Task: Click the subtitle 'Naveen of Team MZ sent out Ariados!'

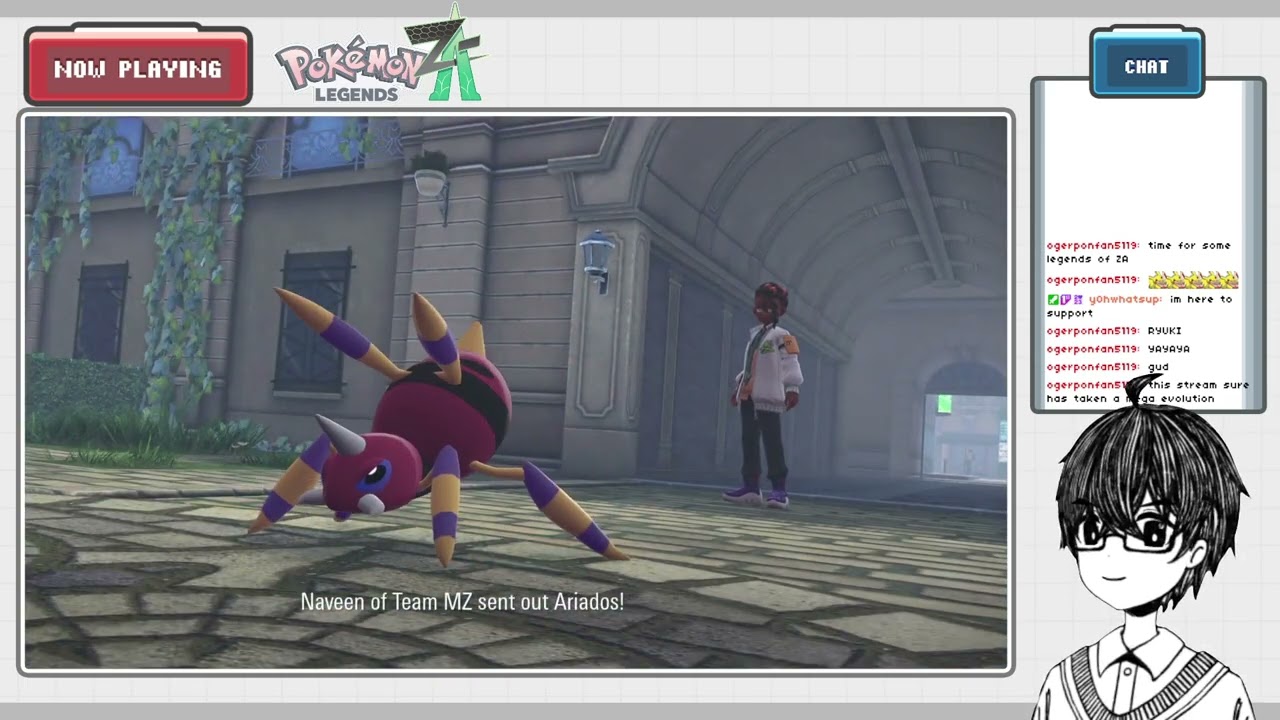Action: pos(463,602)
